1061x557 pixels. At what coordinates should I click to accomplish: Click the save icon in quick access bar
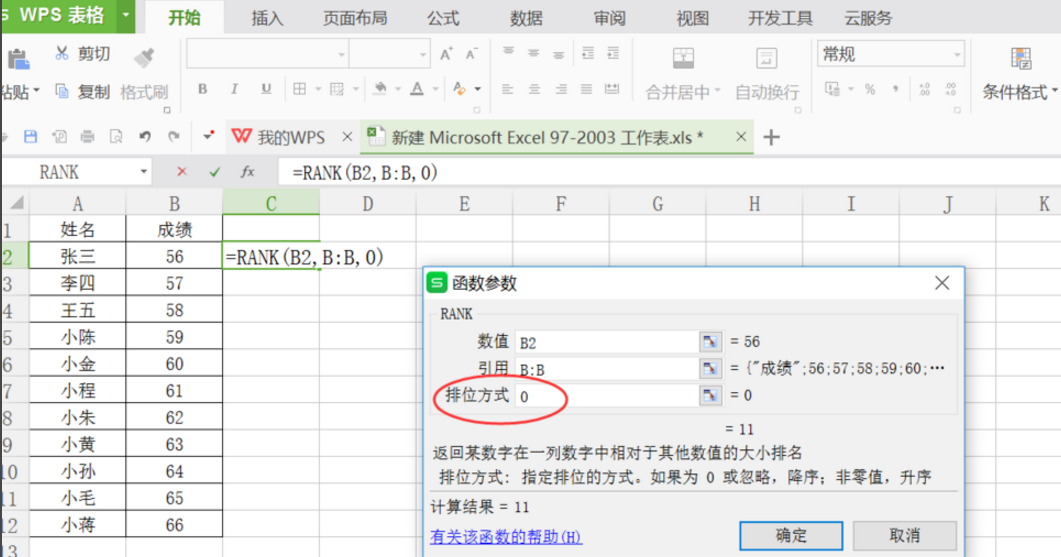point(30,137)
